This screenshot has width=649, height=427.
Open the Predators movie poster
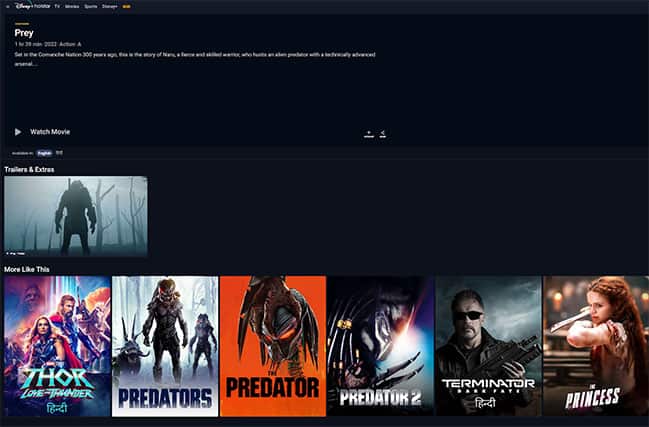[x=165, y=346]
